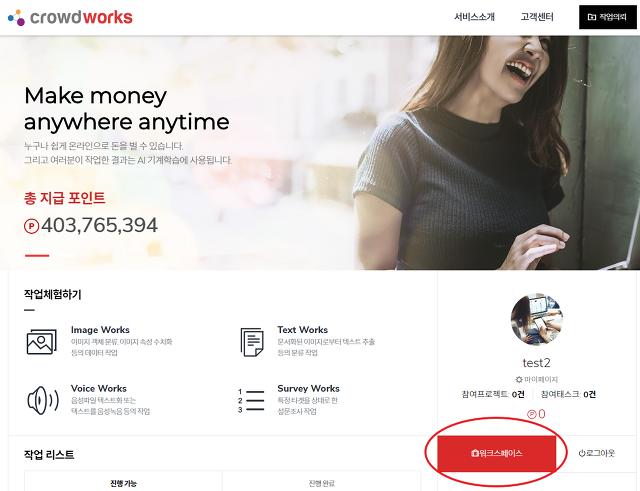
Task: Click the black 작업의뢰 button
Action: pyautogui.click(x=607, y=17)
